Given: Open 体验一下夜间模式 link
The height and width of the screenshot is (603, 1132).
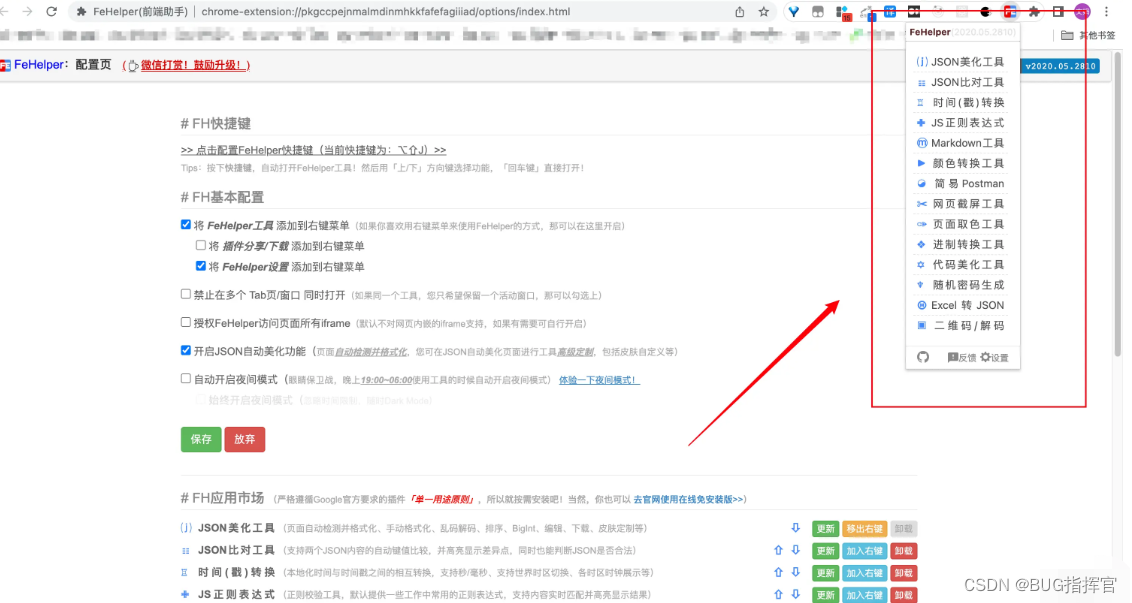Looking at the screenshot, I should pos(598,380).
